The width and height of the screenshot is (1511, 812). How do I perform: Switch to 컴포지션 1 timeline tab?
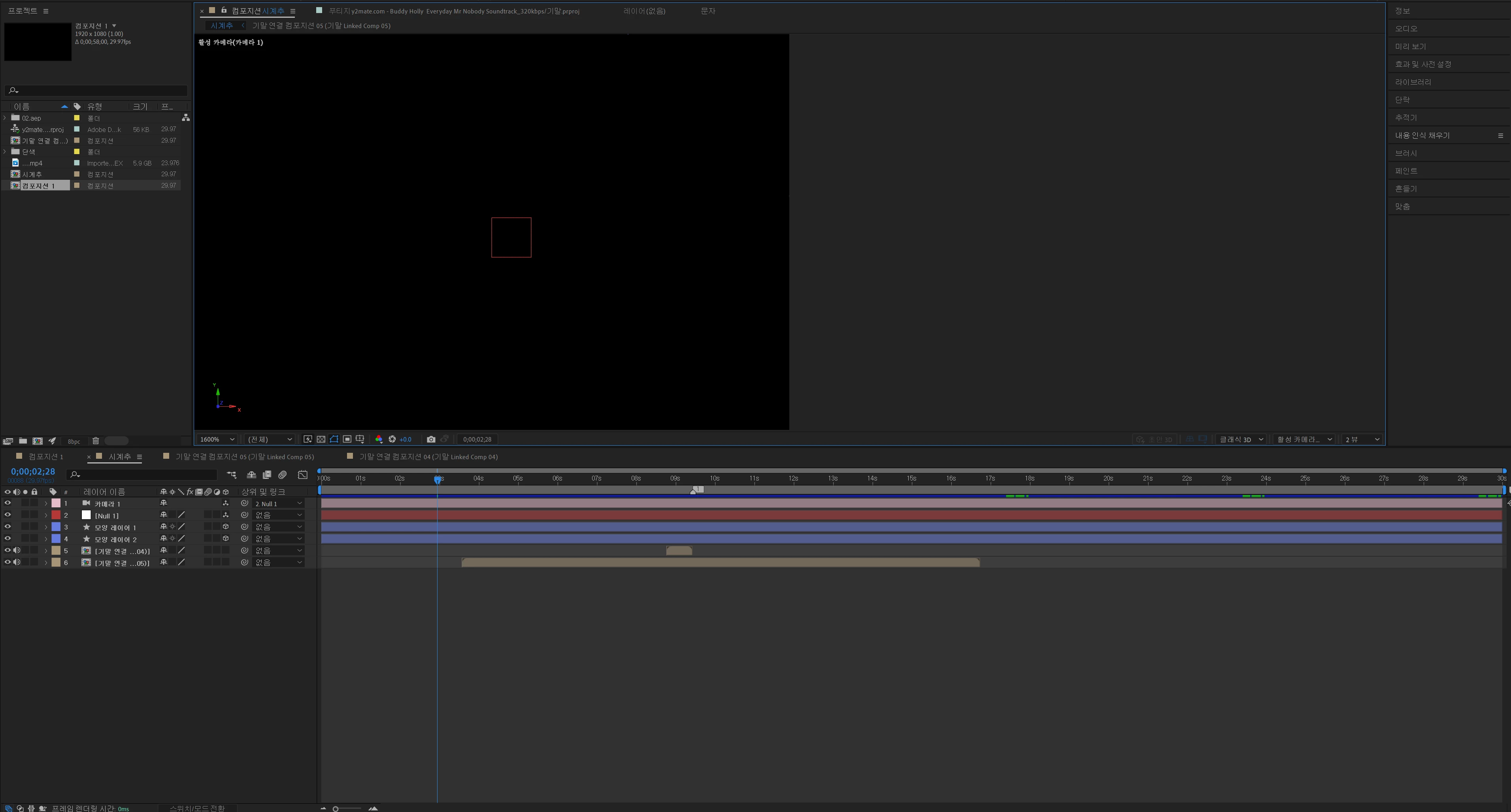tap(46, 457)
